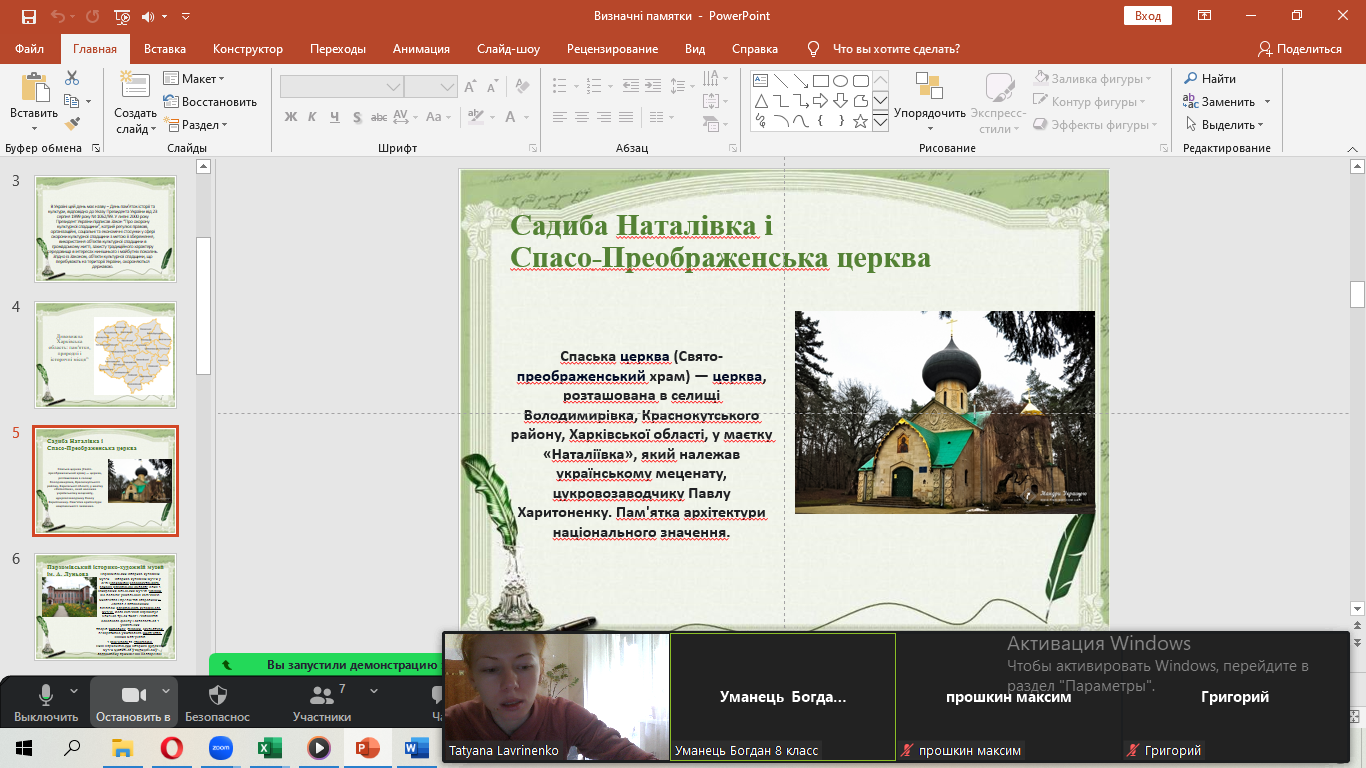Select the oval shape

(840, 81)
